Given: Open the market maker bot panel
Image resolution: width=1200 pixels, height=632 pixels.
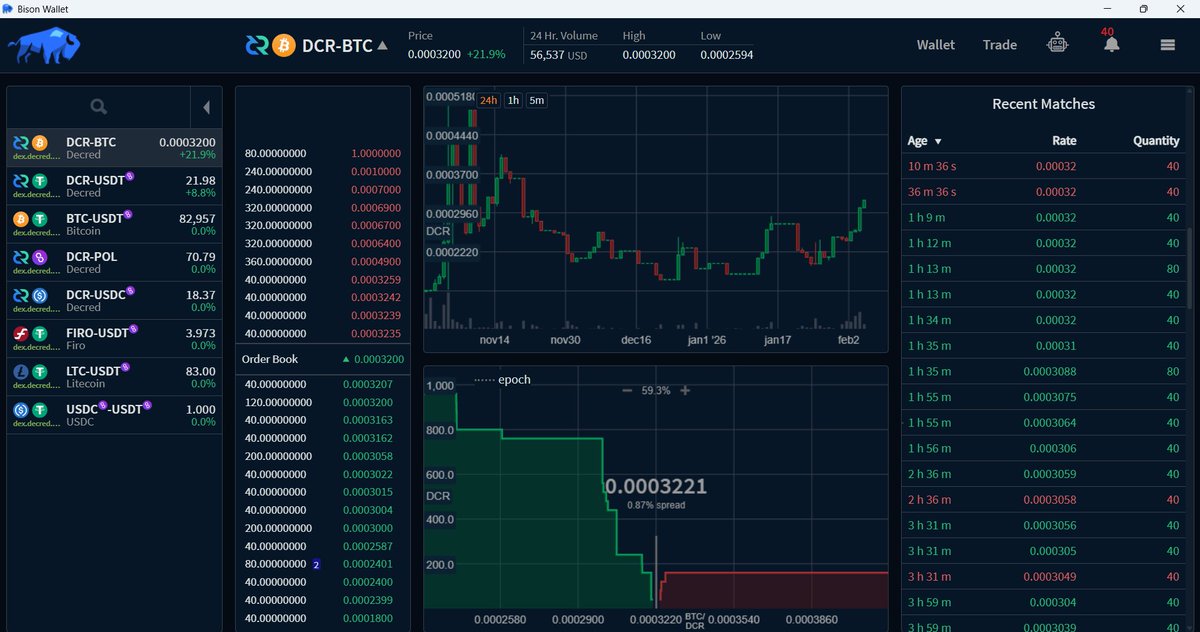Looking at the screenshot, I should pyautogui.click(x=1057, y=44).
